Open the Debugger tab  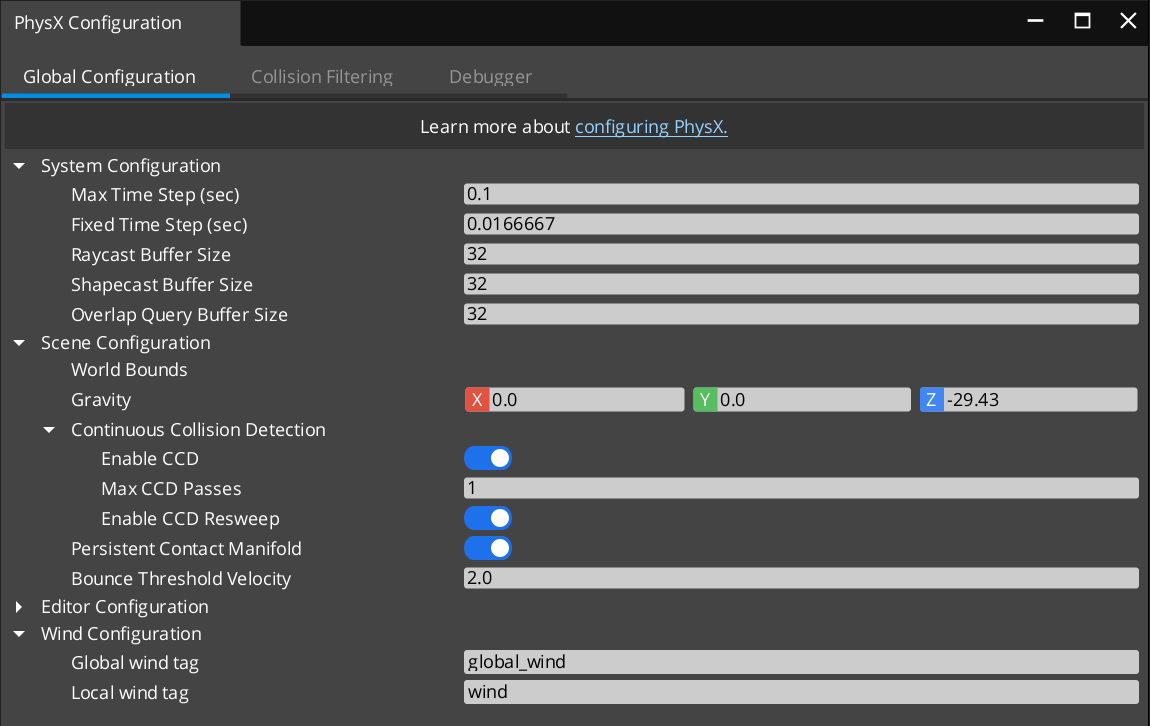click(490, 77)
